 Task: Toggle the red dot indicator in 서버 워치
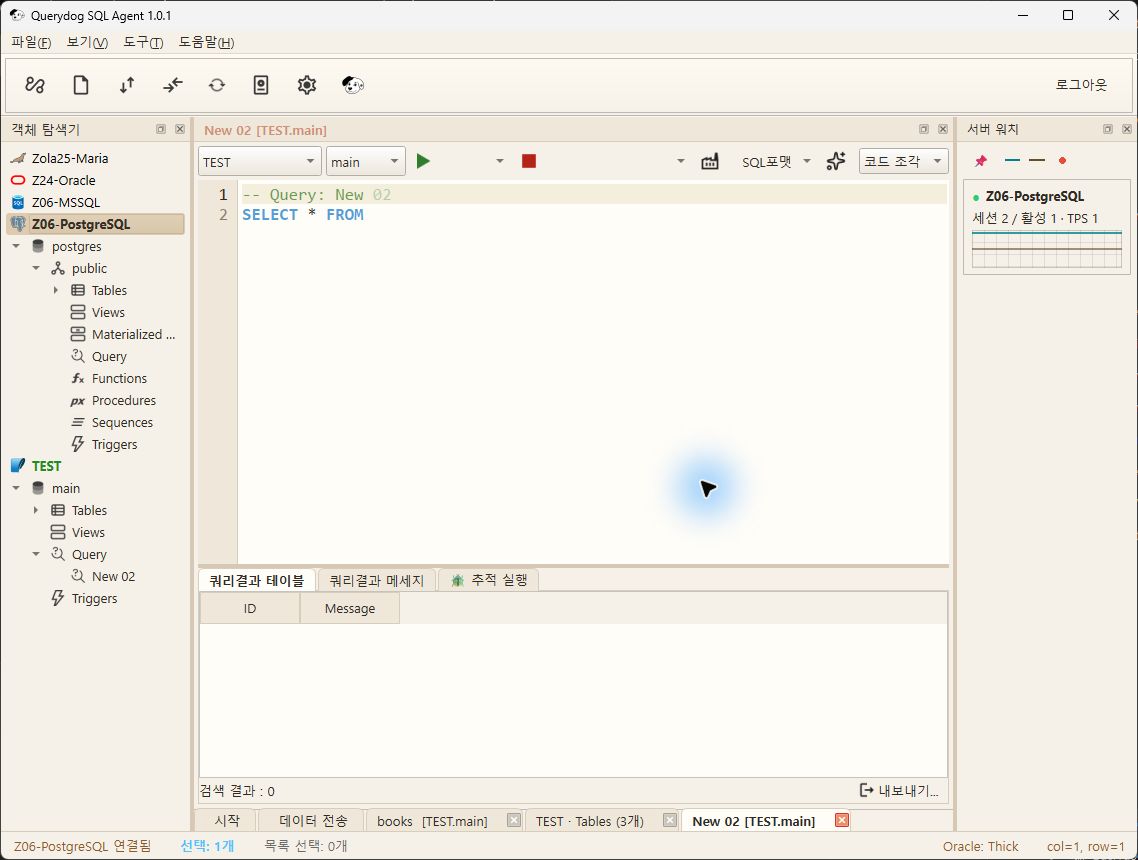(1063, 160)
